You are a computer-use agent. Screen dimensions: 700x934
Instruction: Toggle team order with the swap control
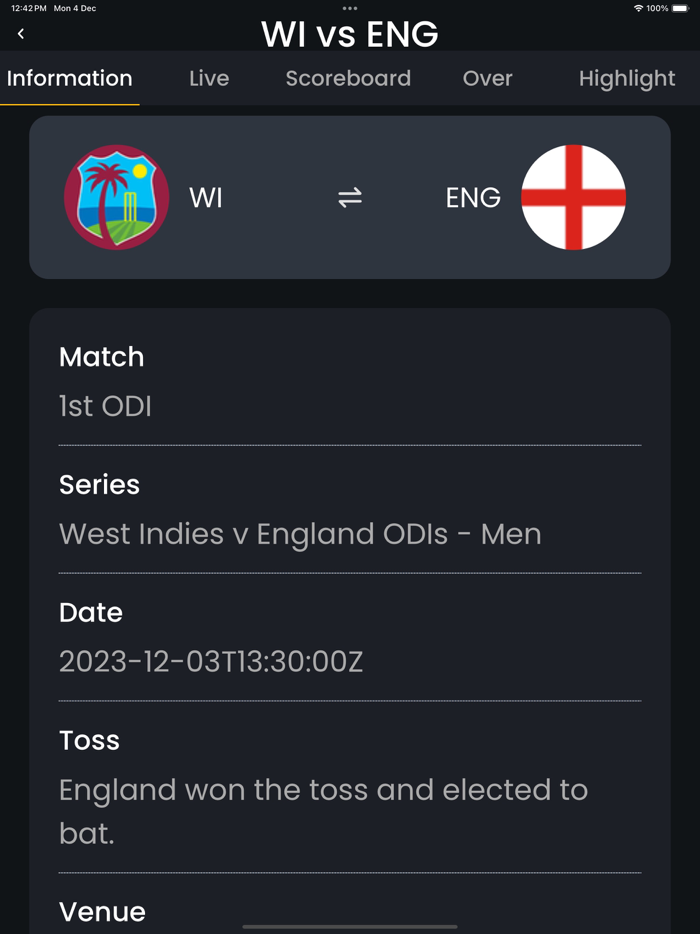(349, 197)
